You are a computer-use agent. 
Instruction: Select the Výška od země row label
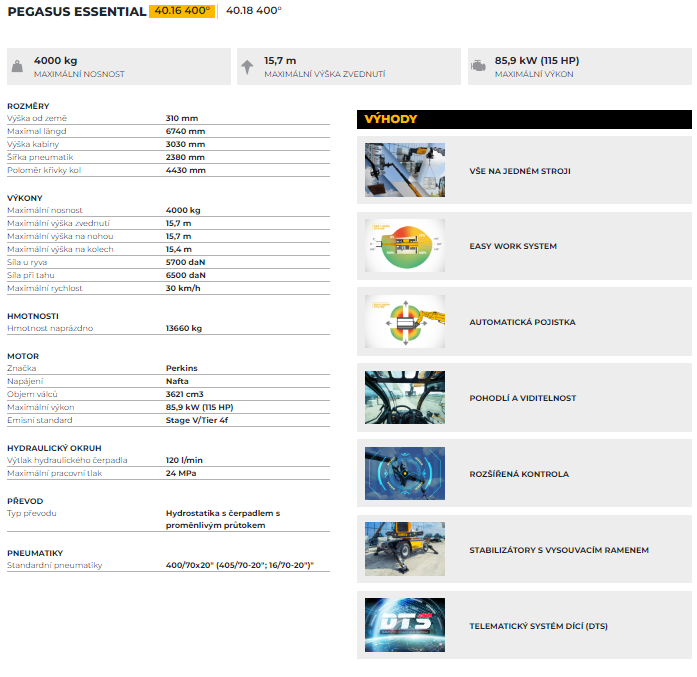[x=37, y=118]
